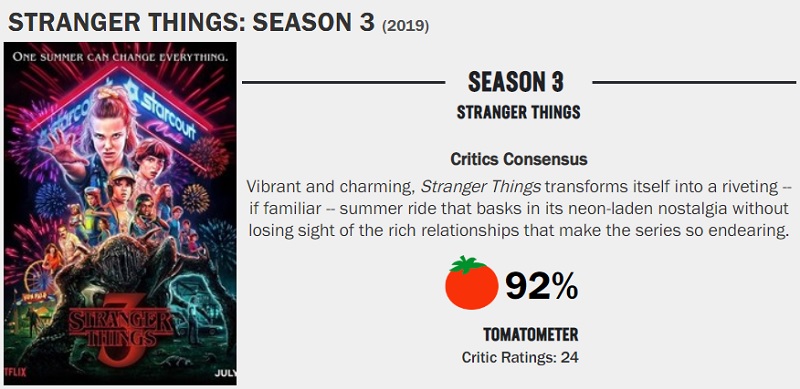The height and width of the screenshot is (389, 800).
Task: Click the TOMATOMETER label
Action: pyautogui.click(x=531, y=335)
